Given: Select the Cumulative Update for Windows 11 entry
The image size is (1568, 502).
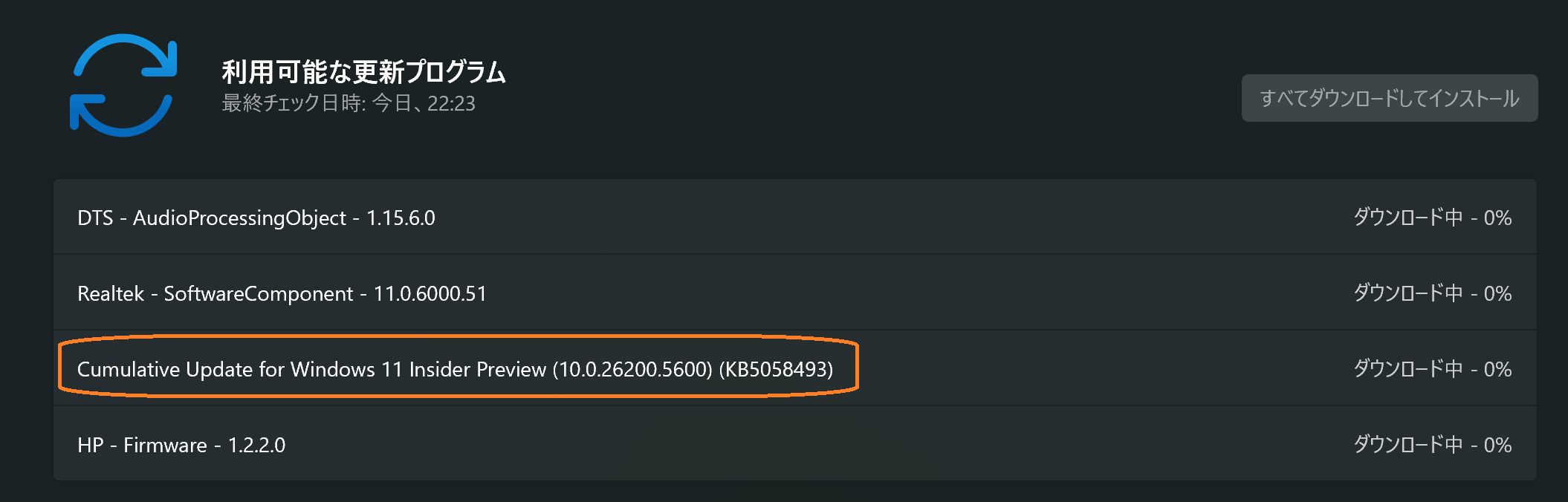Looking at the screenshot, I should pyautogui.click(x=455, y=369).
